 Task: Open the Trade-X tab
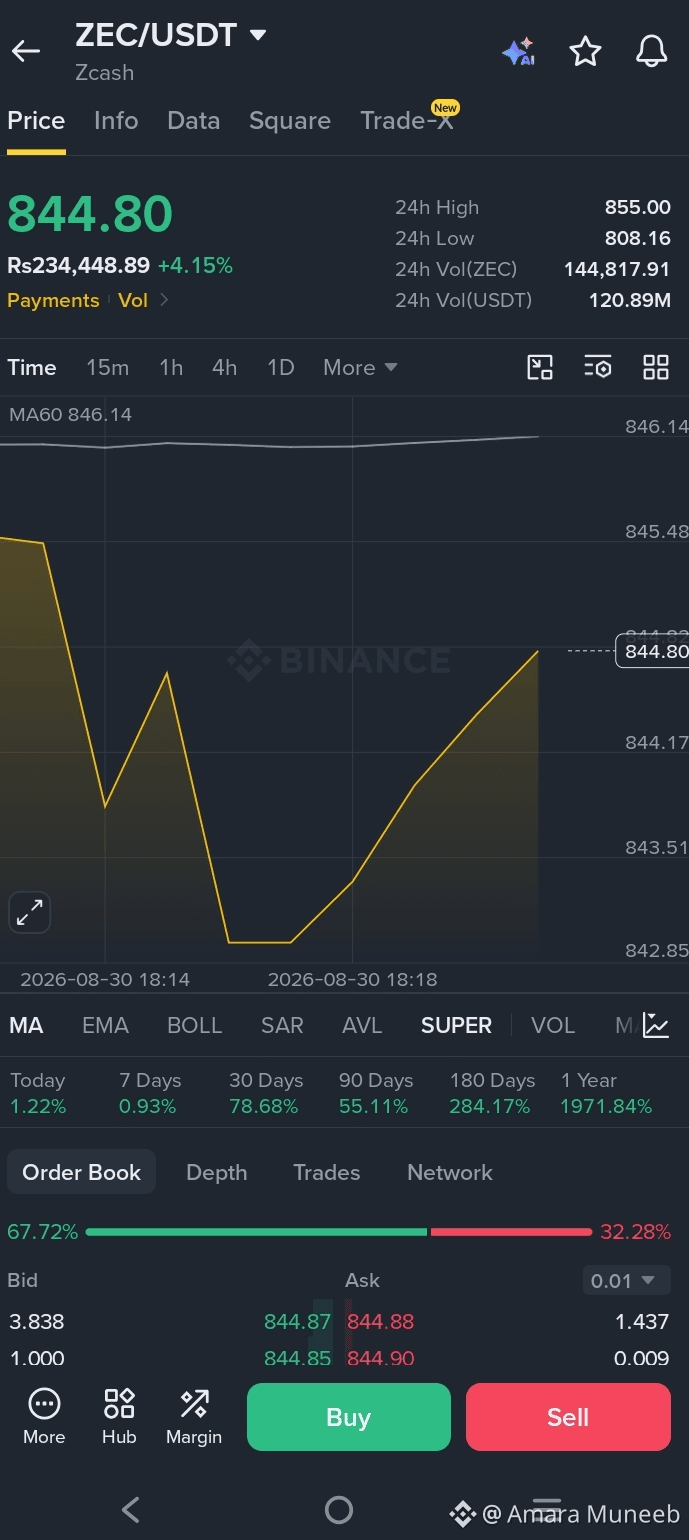[407, 121]
